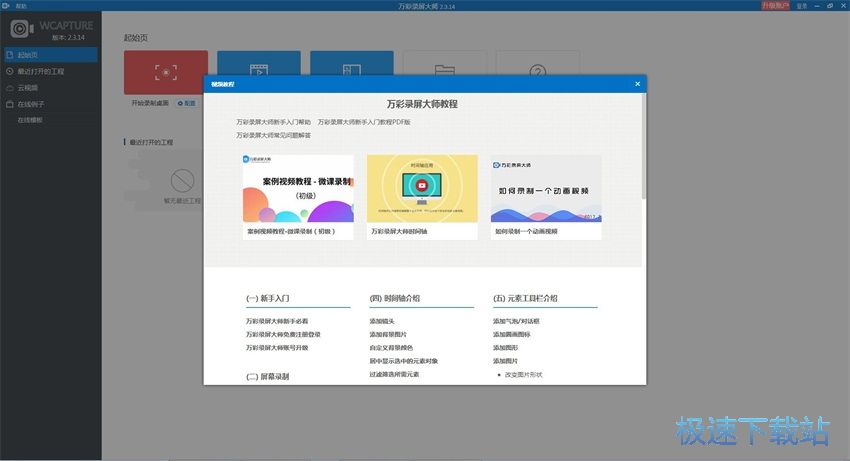Image resolution: width=850 pixels, height=461 pixels.
Task: Click the no-recent-projects placeholder icon
Action: (183, 181)
